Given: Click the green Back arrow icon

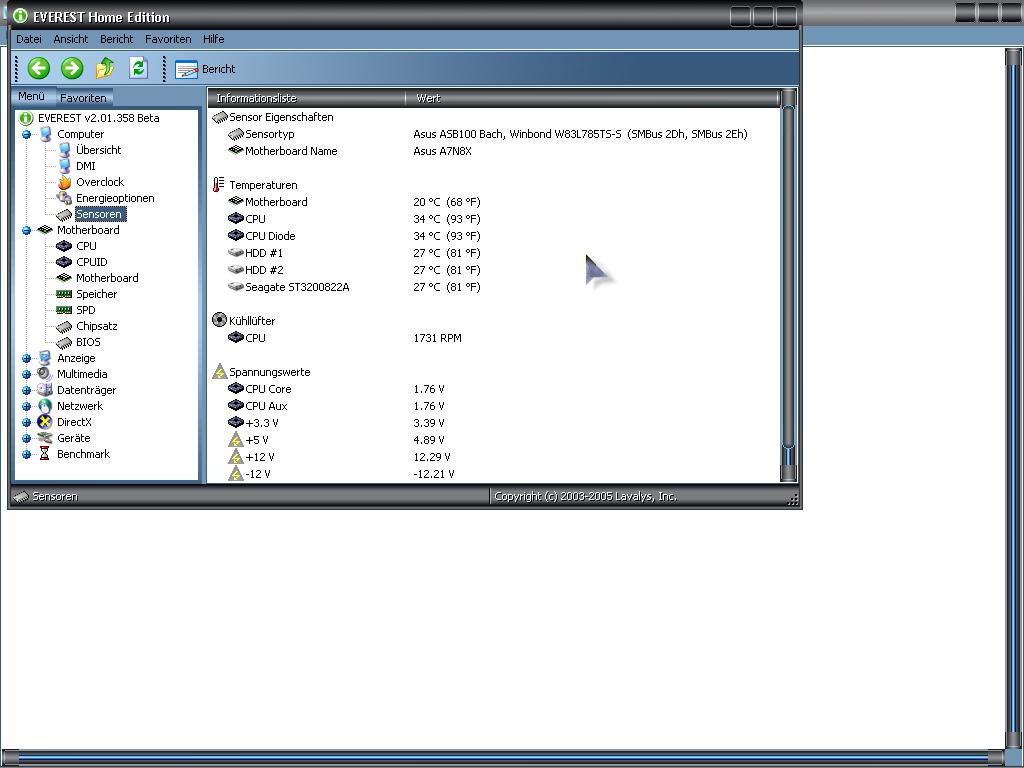Looking at the screenshot, I should (x=39, y=68).
